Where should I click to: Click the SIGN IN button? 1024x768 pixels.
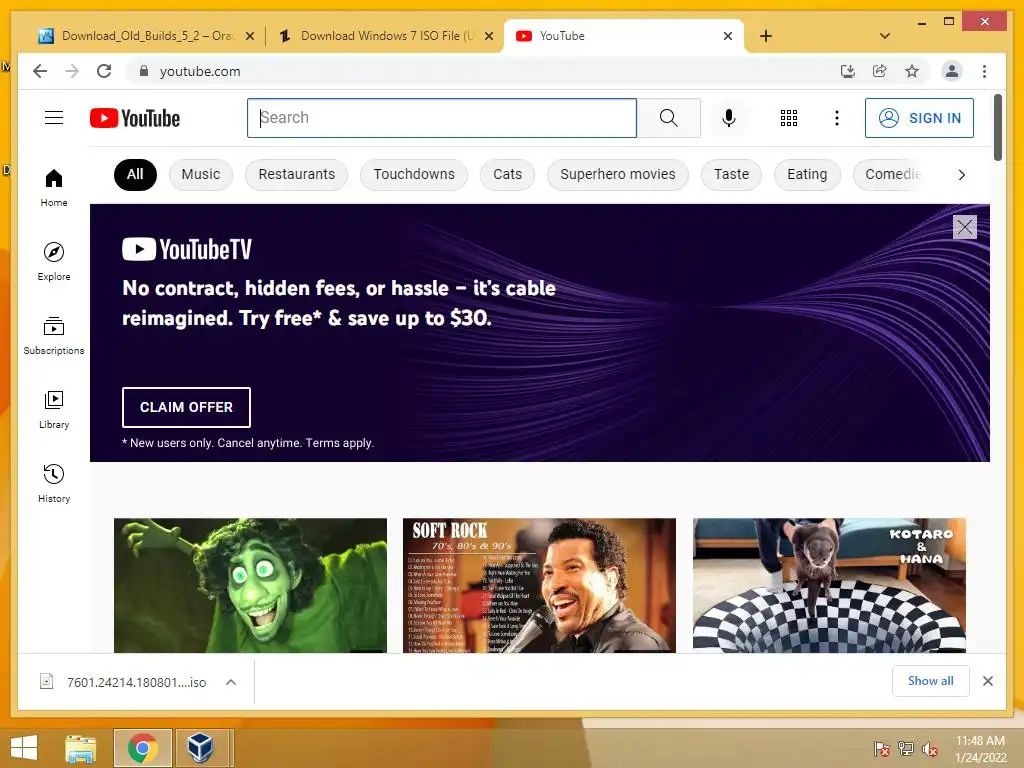[x=920, y=118]
